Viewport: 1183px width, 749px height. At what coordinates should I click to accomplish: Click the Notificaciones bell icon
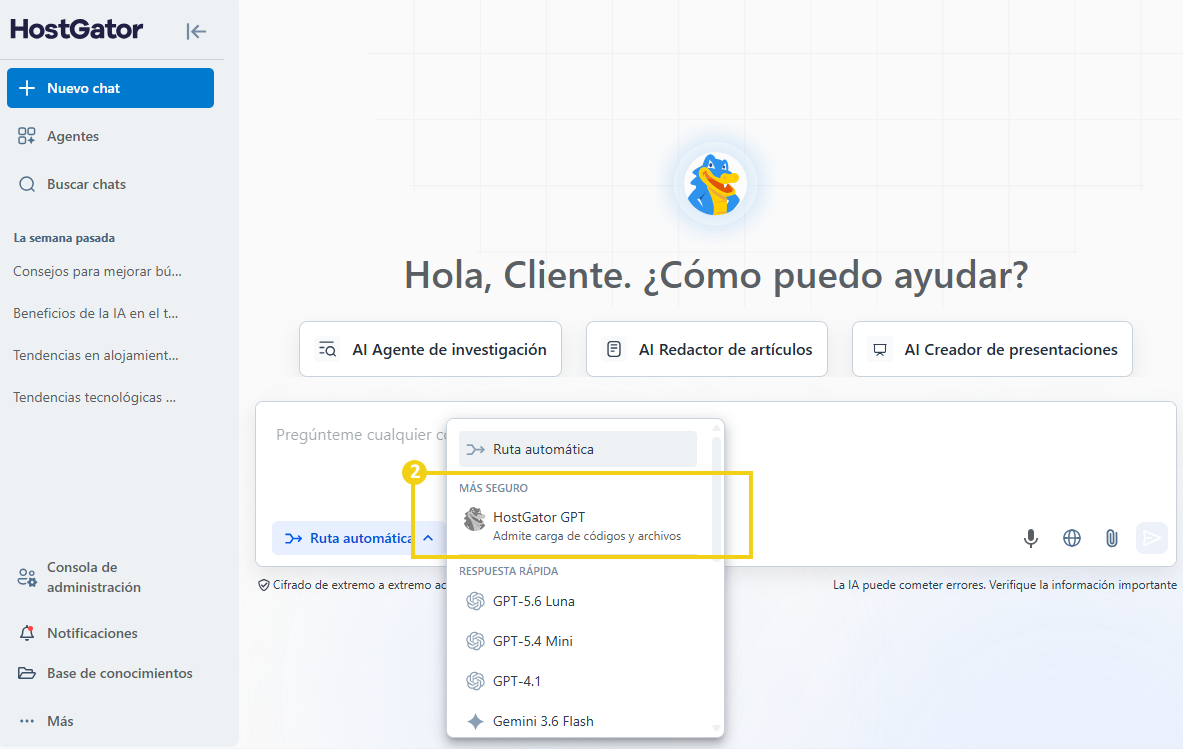point(26,633)
